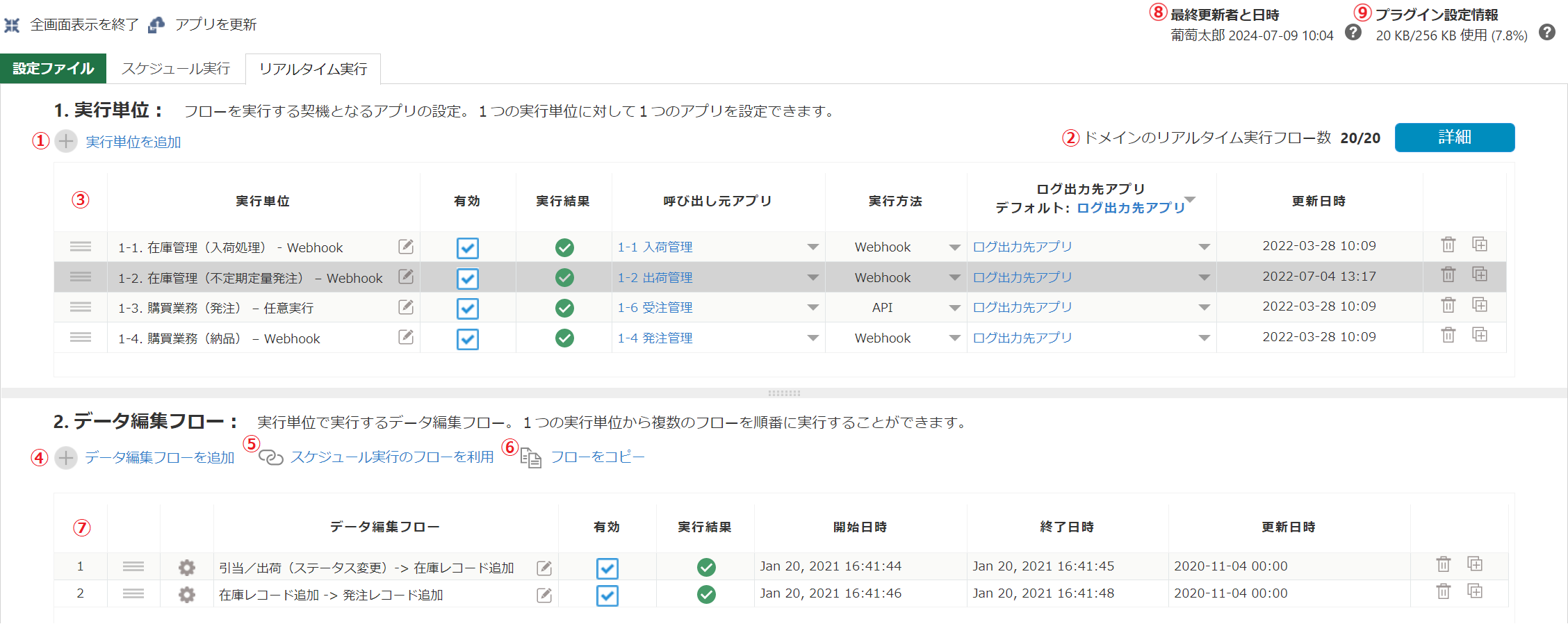Open gear settings for 引当／出荷 flow

187,568
